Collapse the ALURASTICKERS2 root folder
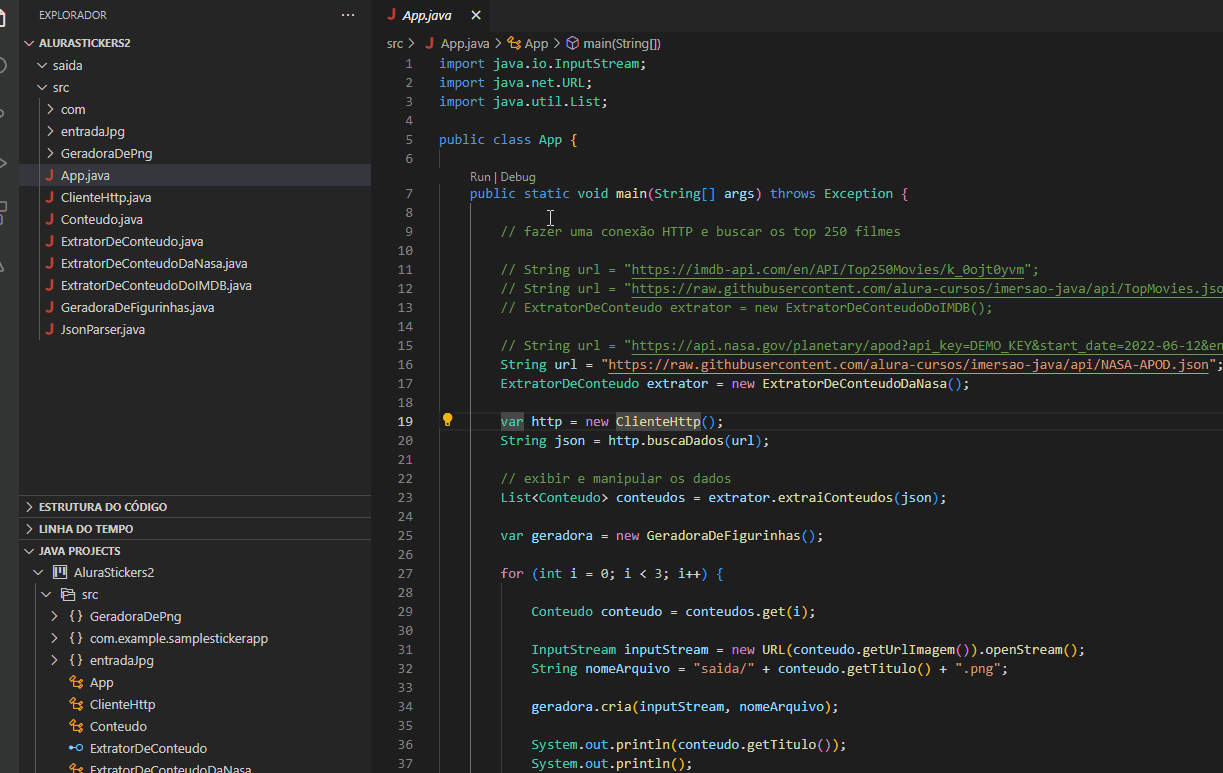 click(x=30, y=43)
